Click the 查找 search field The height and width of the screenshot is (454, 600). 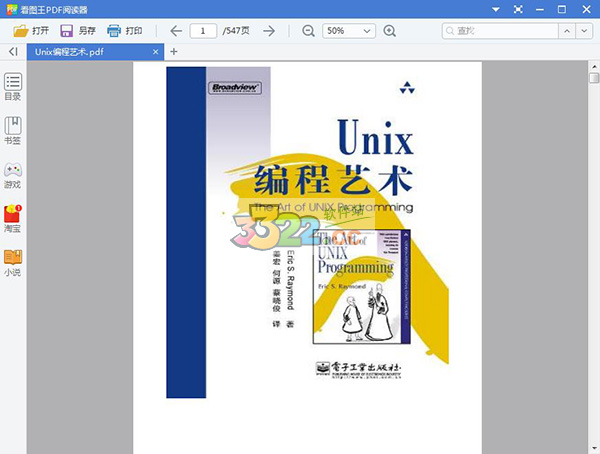coord(500,31)
